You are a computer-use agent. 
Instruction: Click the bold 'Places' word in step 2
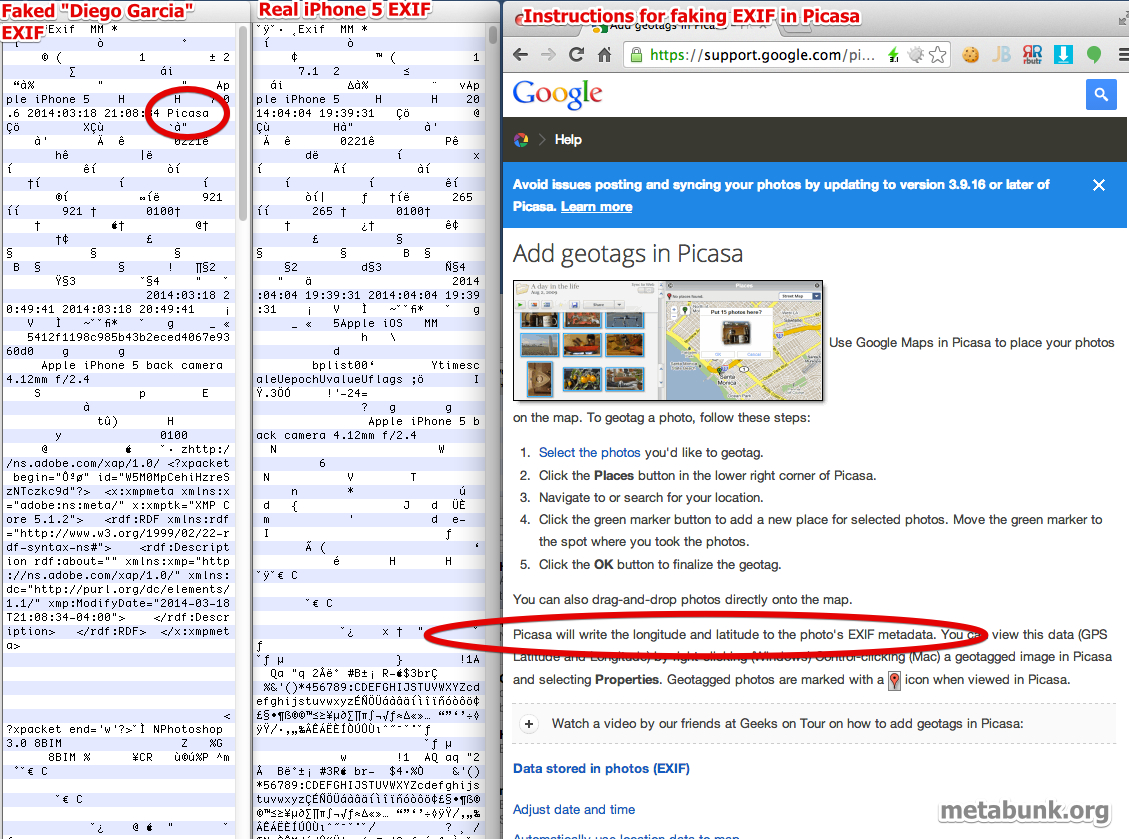coord(613,475)
